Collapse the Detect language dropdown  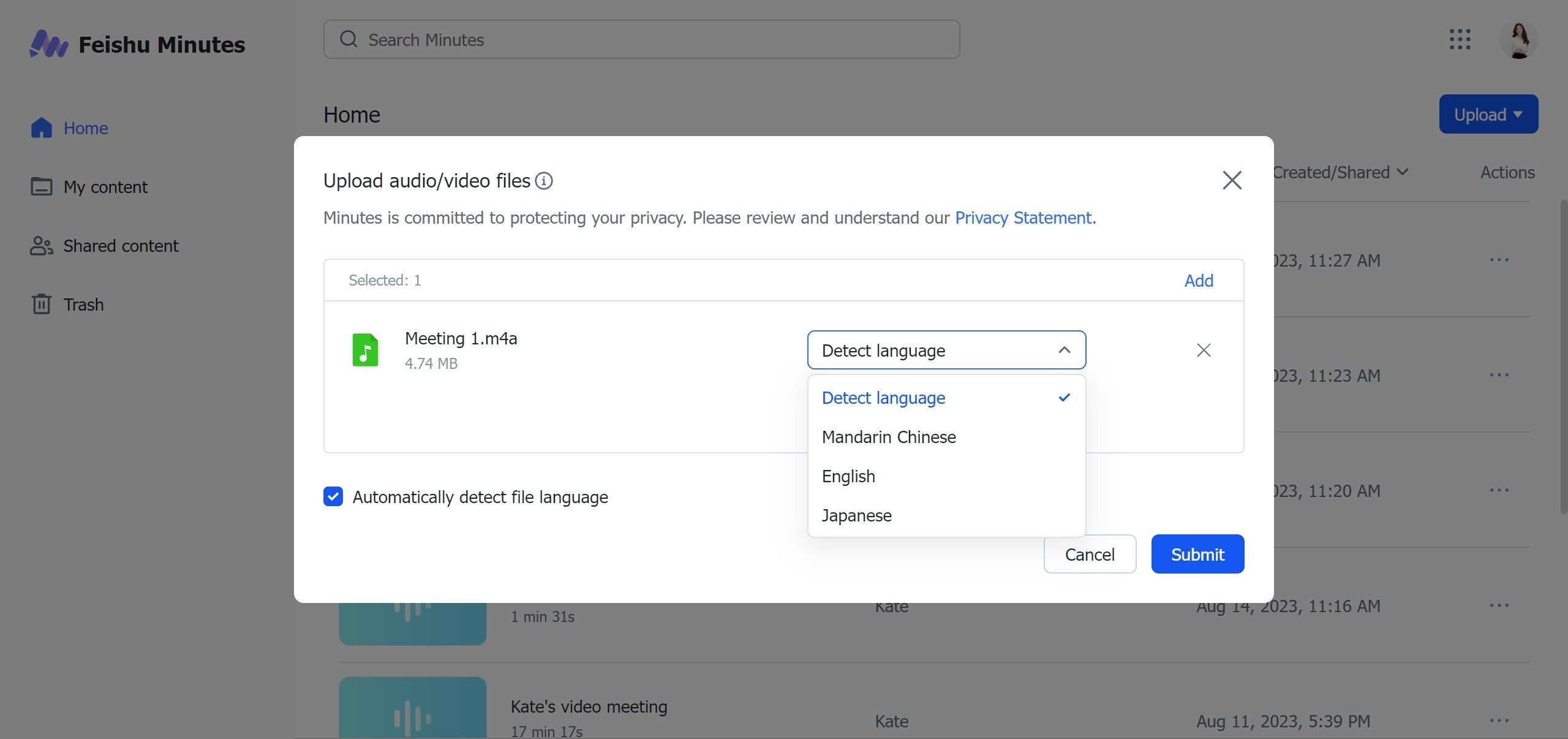pos(1065,350)
